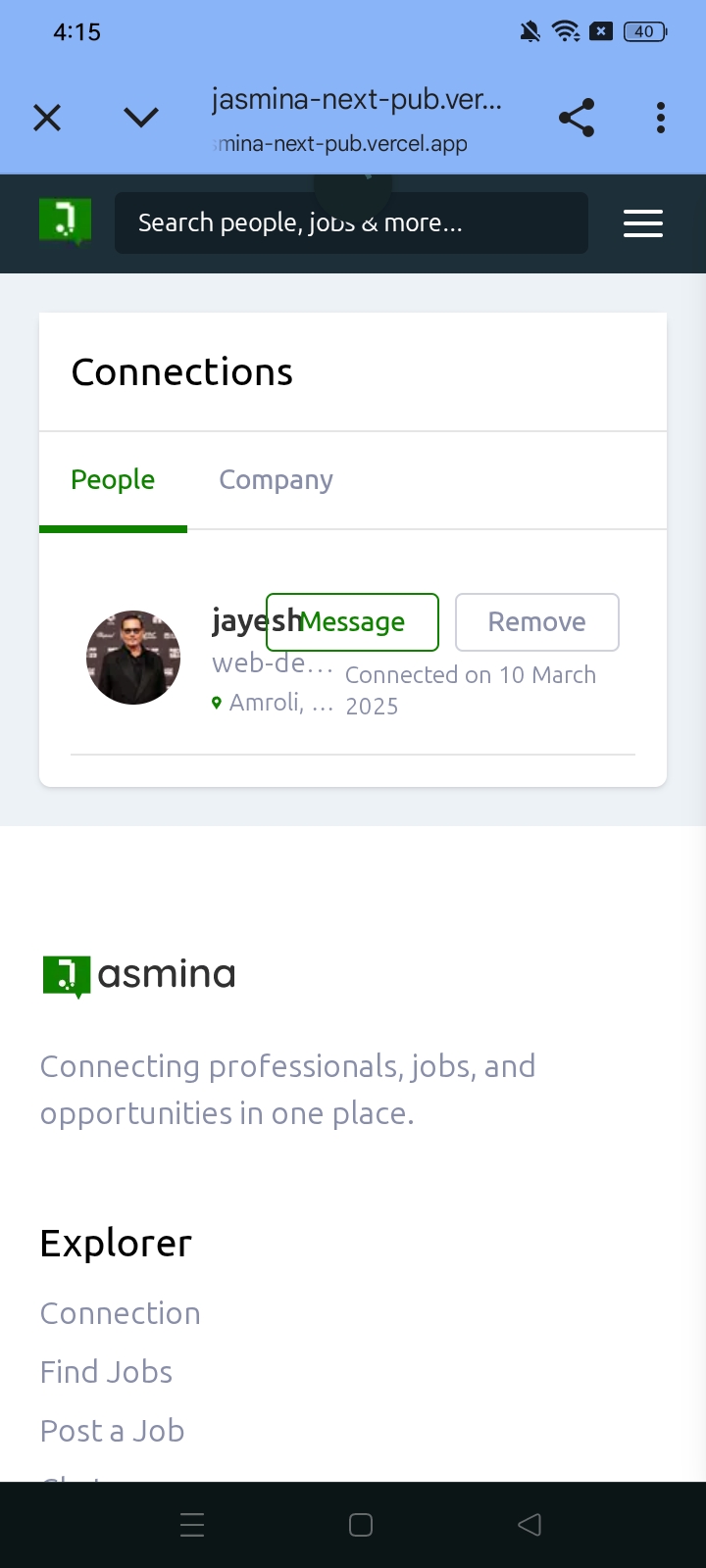This screenshot has height=1568, width=706.
Task: Open the Connection footer link
Action: pyautogui.click(x=121, y=1313)
